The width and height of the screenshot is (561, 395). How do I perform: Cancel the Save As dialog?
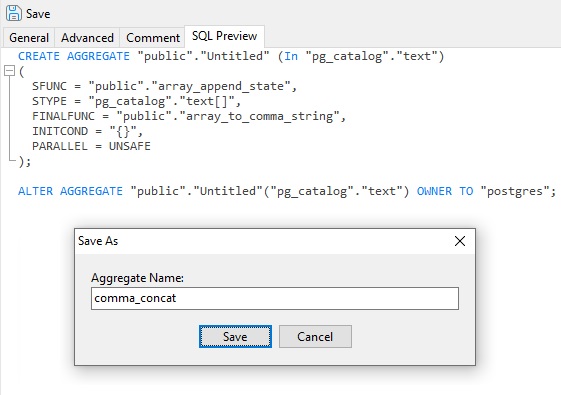[315, 336]
